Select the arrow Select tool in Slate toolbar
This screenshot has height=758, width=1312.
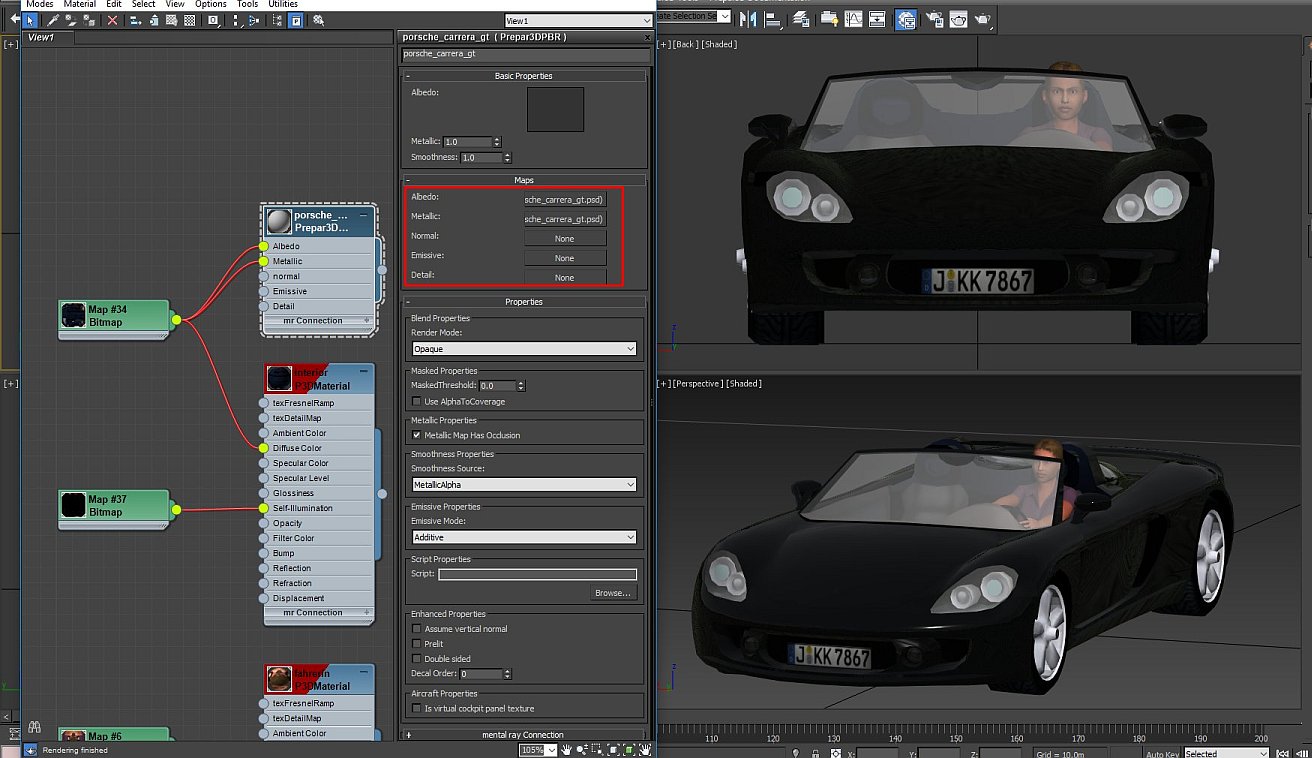coord(31,20)
